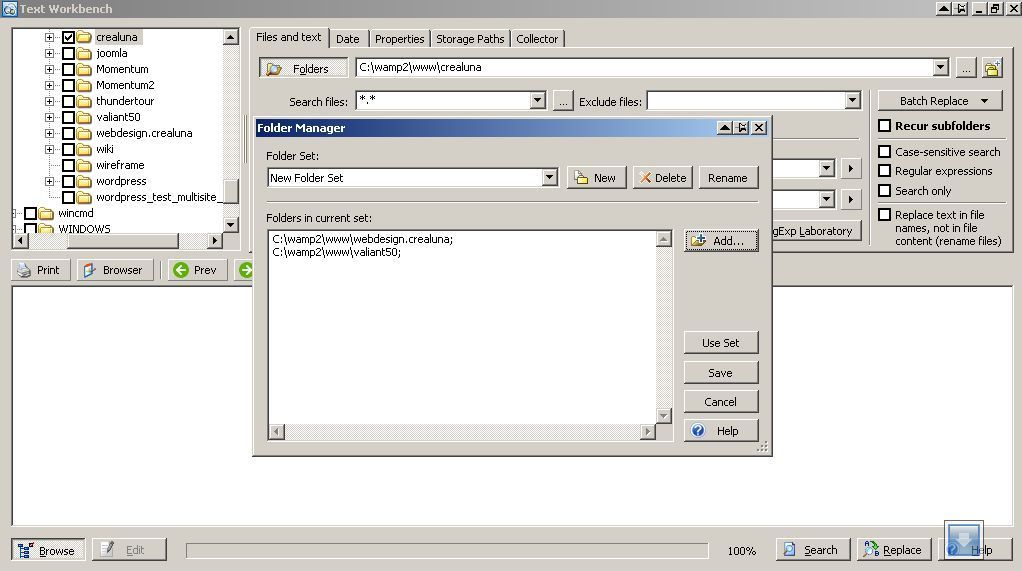Expand the wordpress tree node

[50, 181]
